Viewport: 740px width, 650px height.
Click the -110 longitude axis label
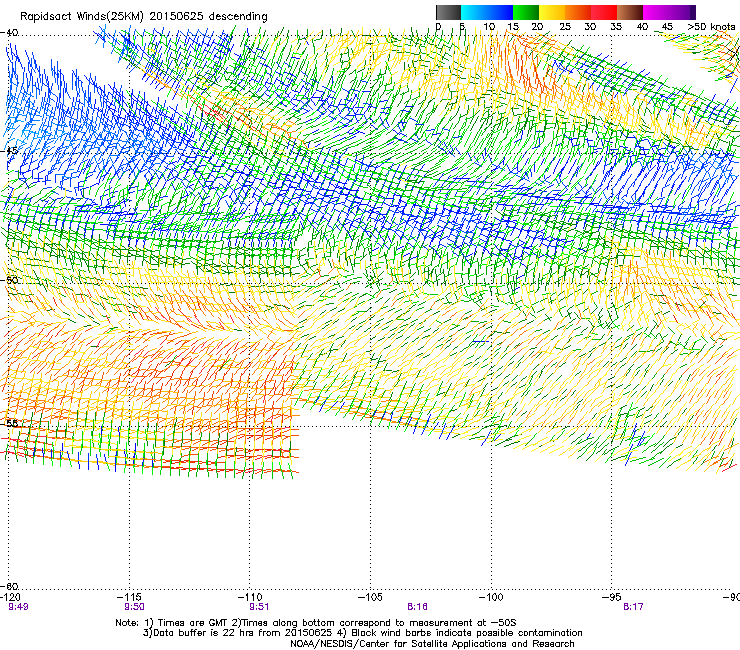(250, 597)
